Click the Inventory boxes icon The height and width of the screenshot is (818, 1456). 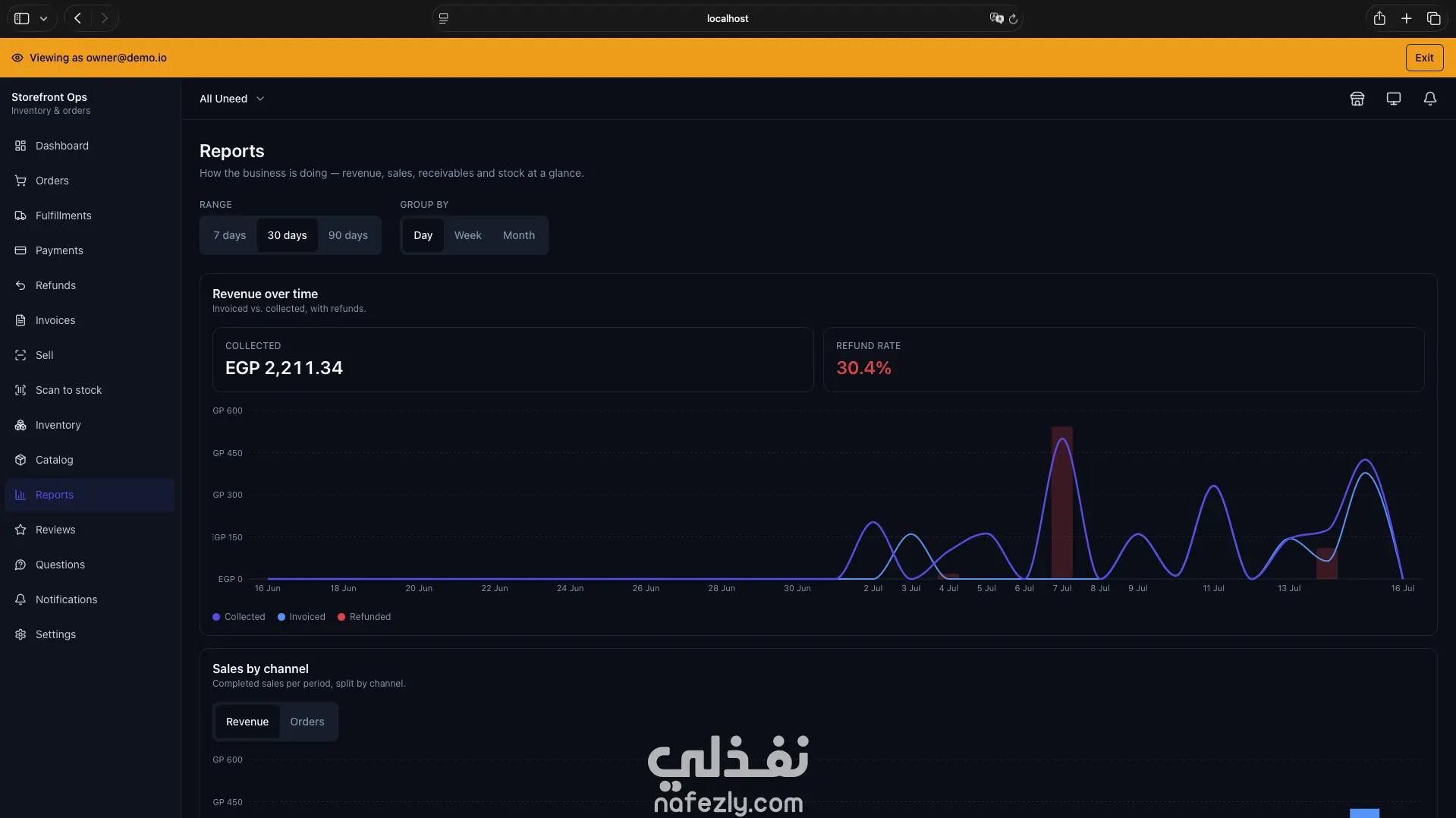click(x=20, y=425)
